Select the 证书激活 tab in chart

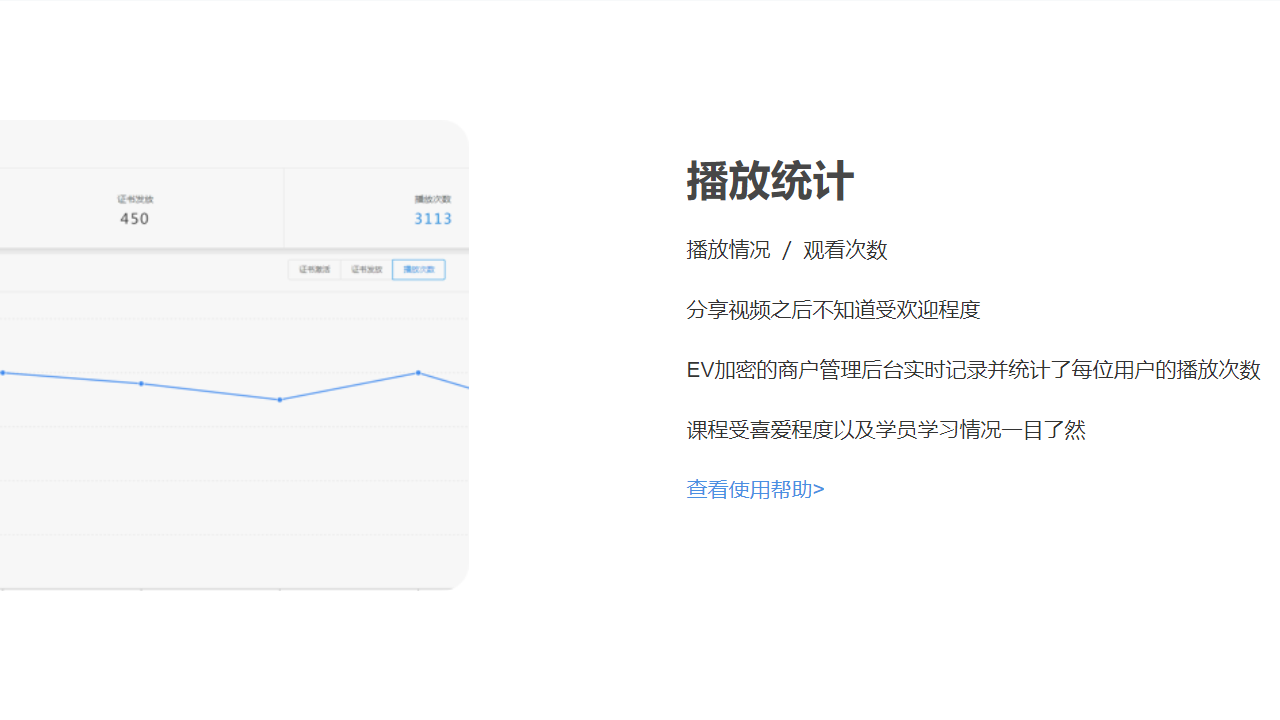[314, 270]
